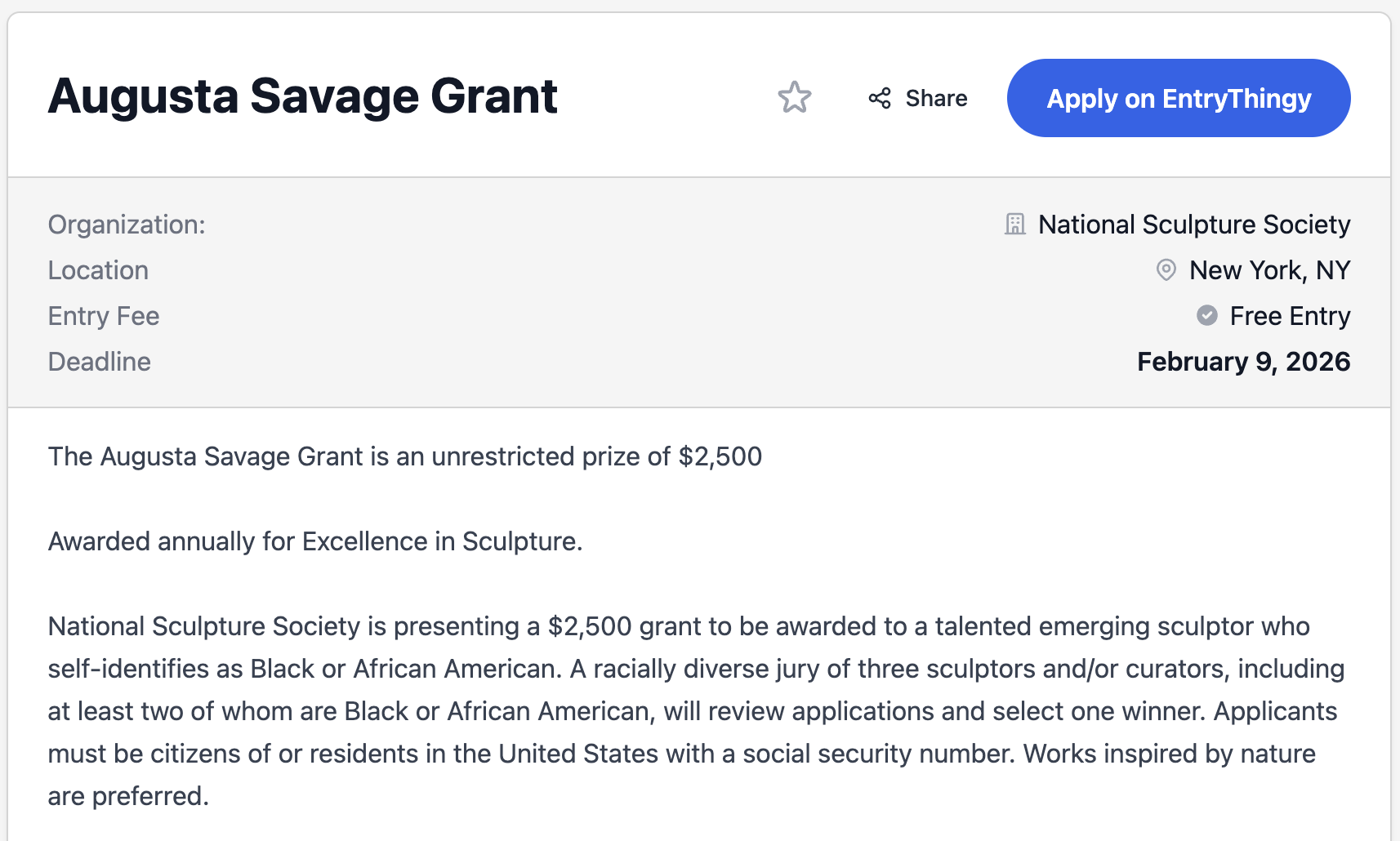Click the Awarded annually for Excellence line
This screenshot has width=1400, height=841.
click(315, 541)
